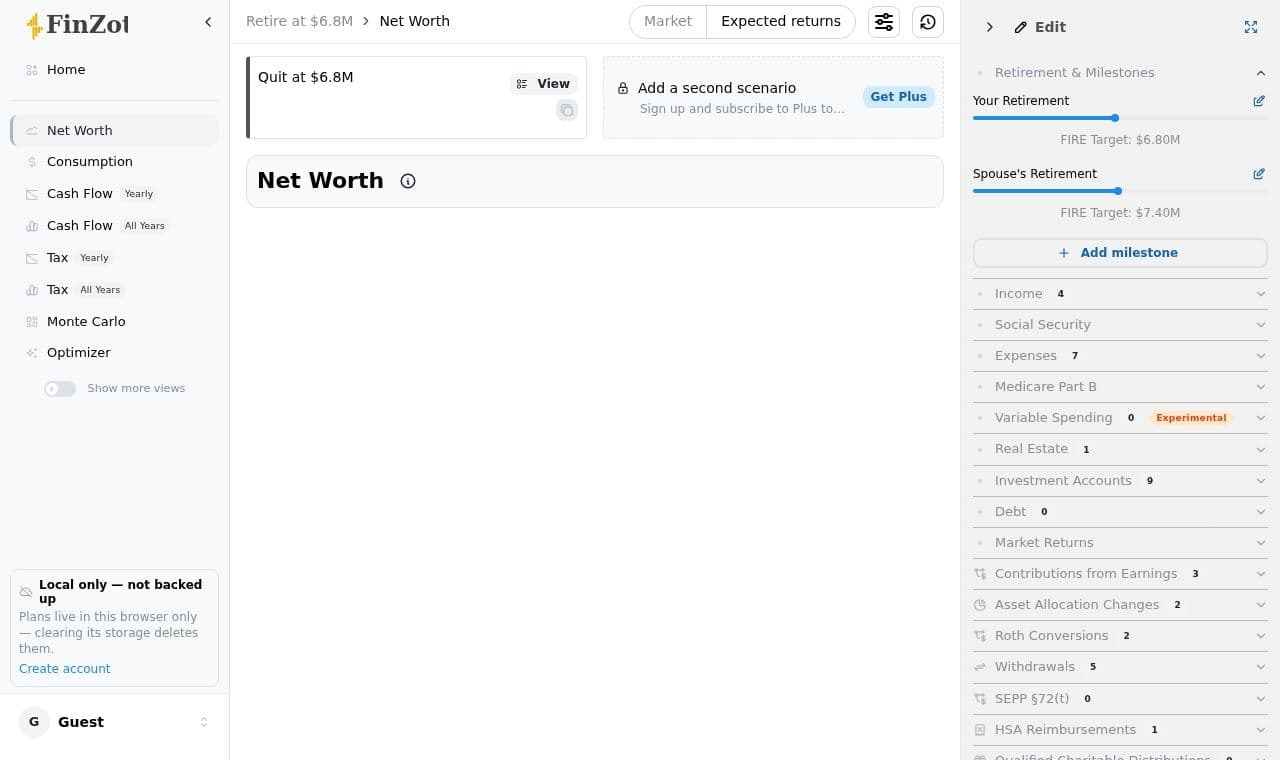
Task: Adjust Spouse's Retirement slider handle
Action: click(1118, 191)
